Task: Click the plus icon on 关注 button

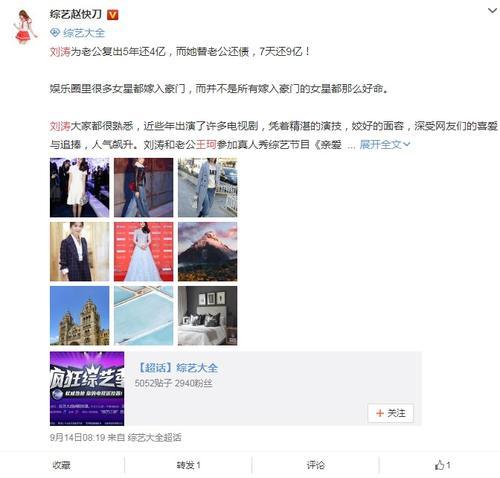Action: 380,413
